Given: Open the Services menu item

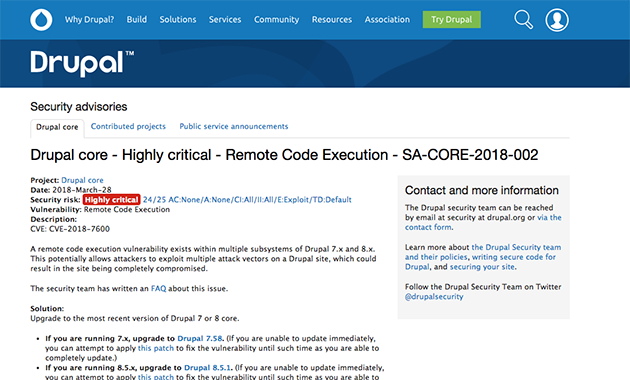Looking at the screenshot, I should [225, 19].
